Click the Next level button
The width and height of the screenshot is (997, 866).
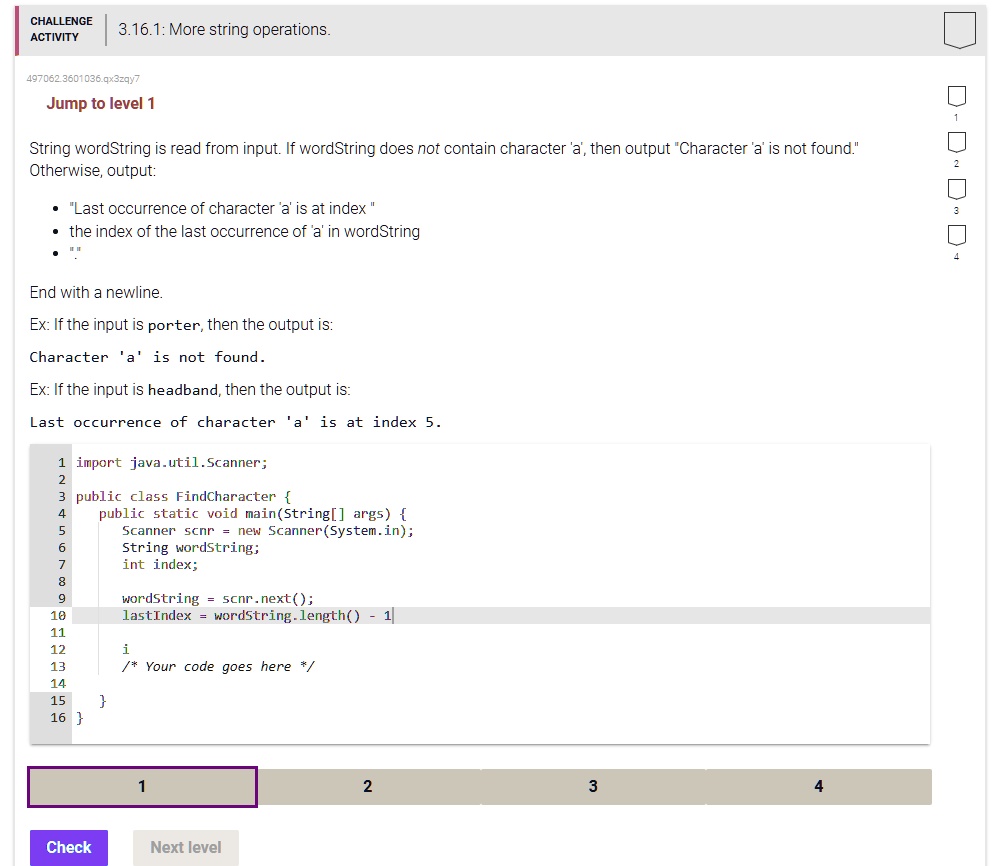pyautogui.click(x=185, y=847)
